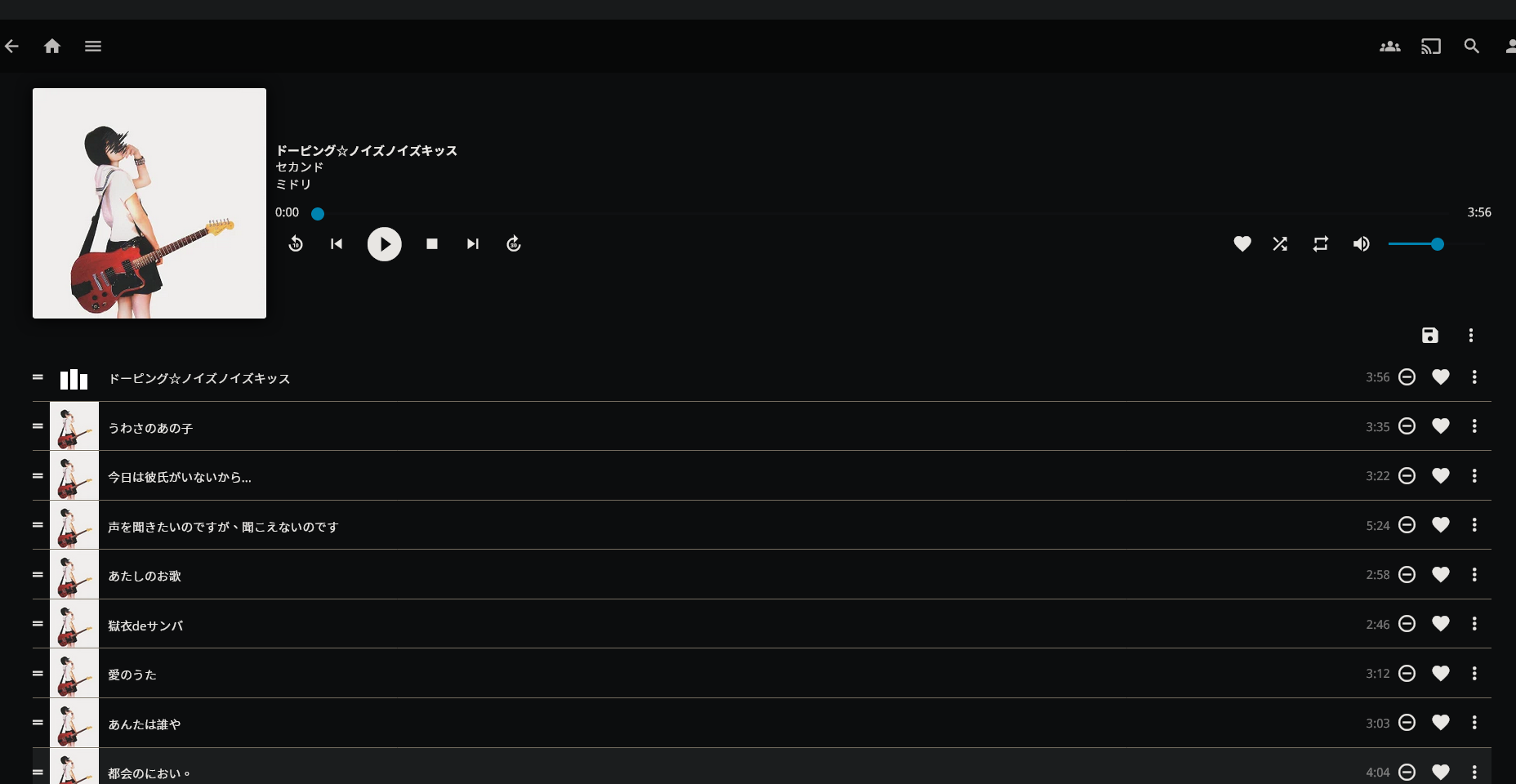Play the track あたしのお歌

145,576
